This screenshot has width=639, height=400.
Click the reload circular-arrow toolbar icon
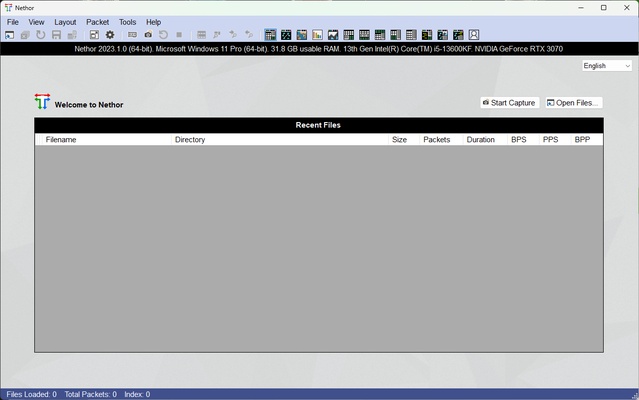[40, 35]
